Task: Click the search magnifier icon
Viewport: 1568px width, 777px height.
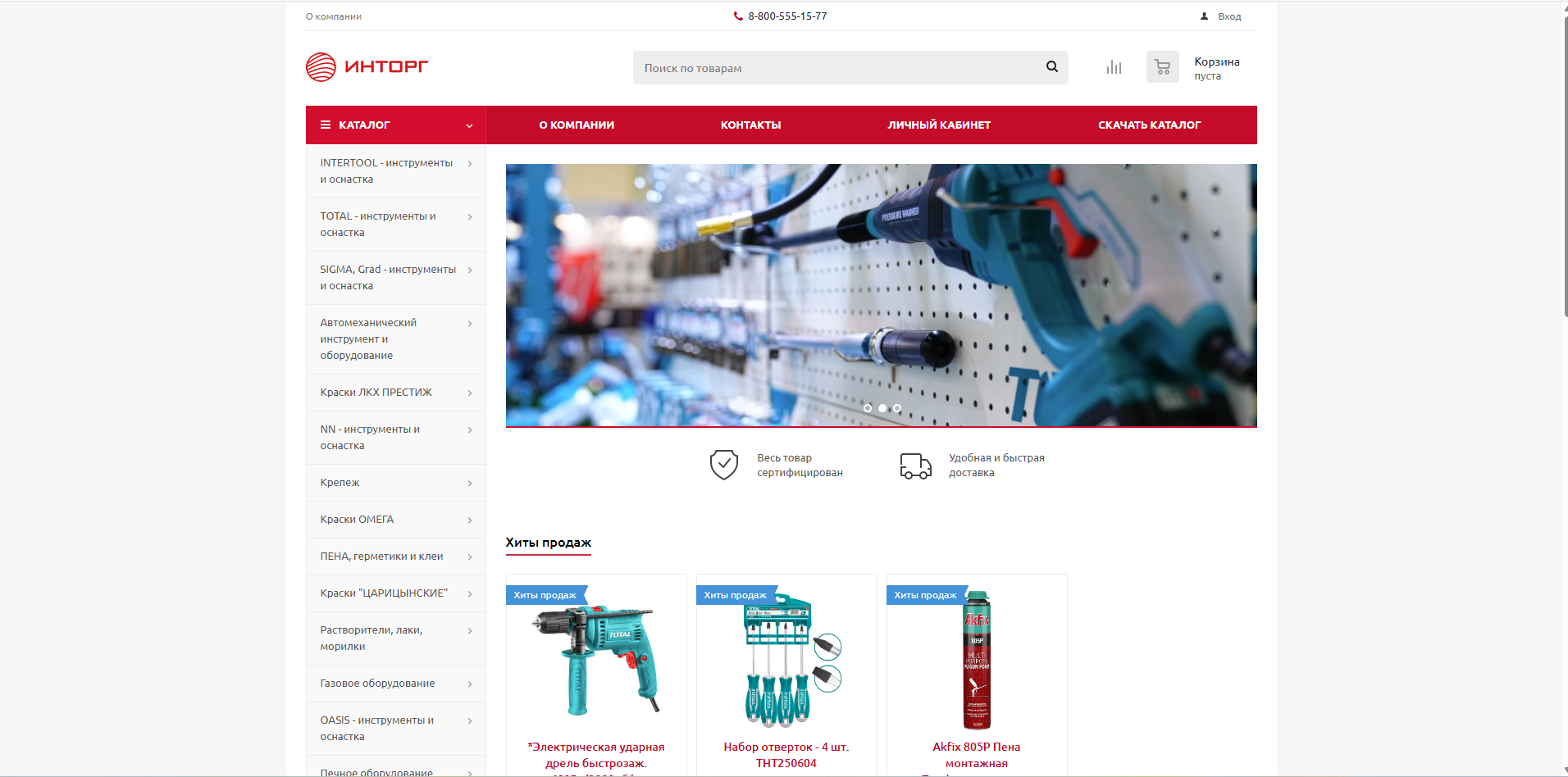Action: pyautogui.click(x=1051, y=67)
